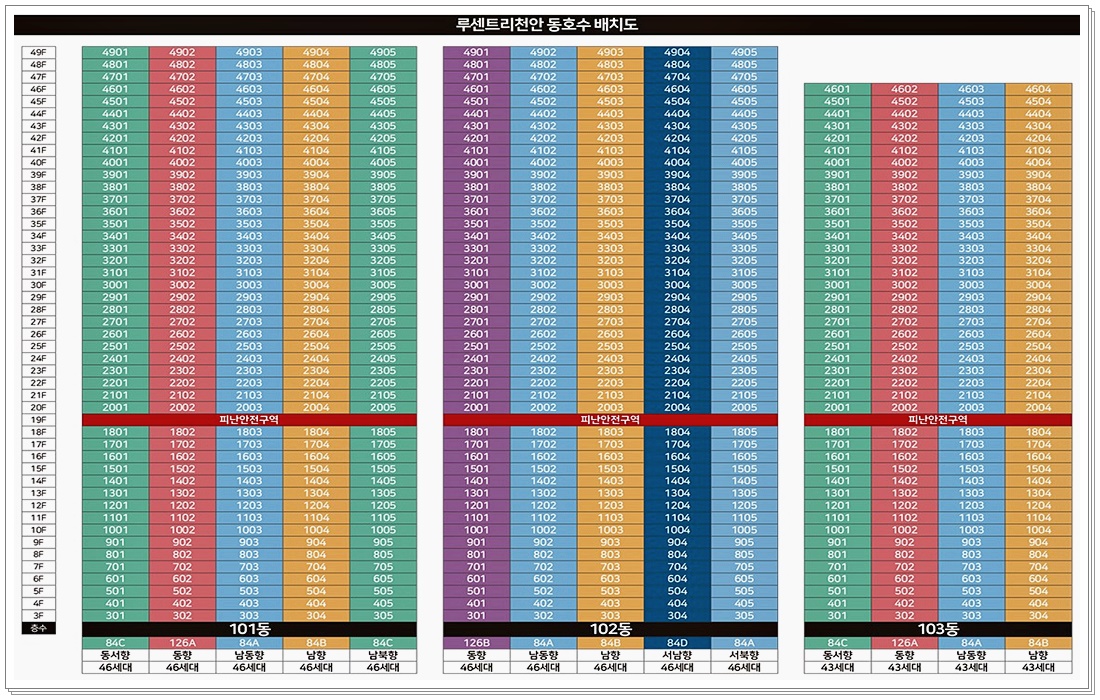Click the 84B type cell under 101동
Screen dimensions: 1100x700
pyautogui.click(x=316, y=642)
